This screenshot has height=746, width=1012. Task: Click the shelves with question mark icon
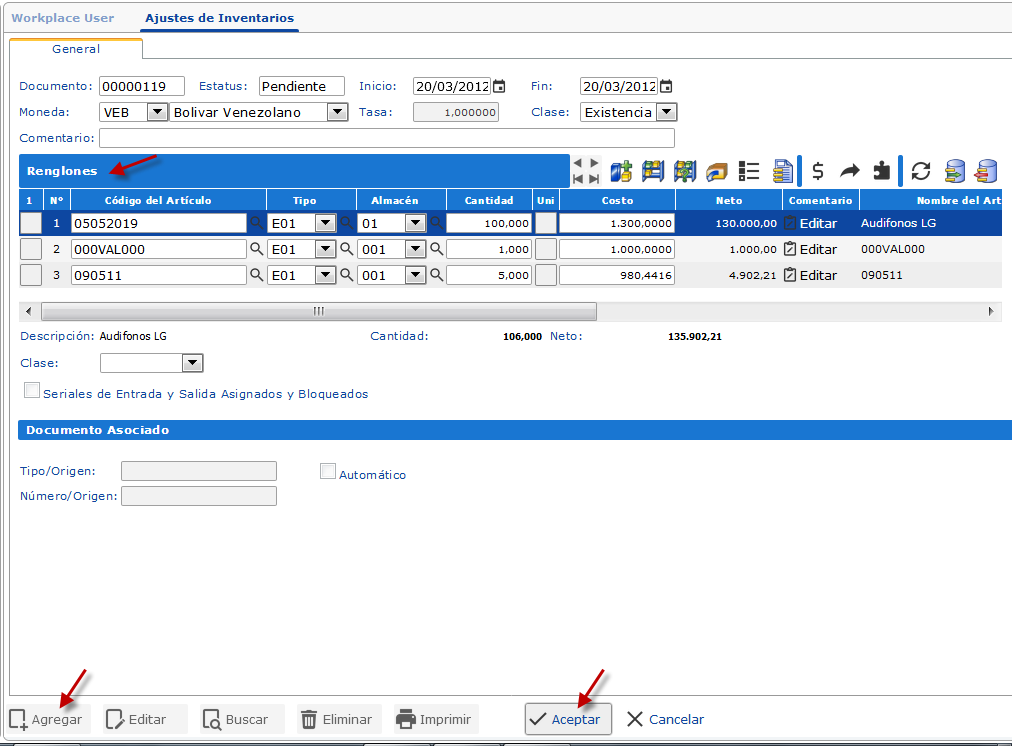685,171
